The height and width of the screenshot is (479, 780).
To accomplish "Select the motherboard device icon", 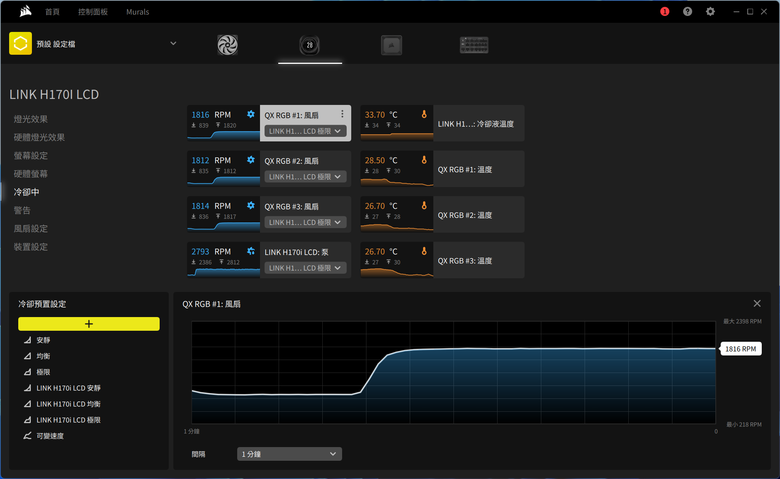I will (x=391, y=45).
